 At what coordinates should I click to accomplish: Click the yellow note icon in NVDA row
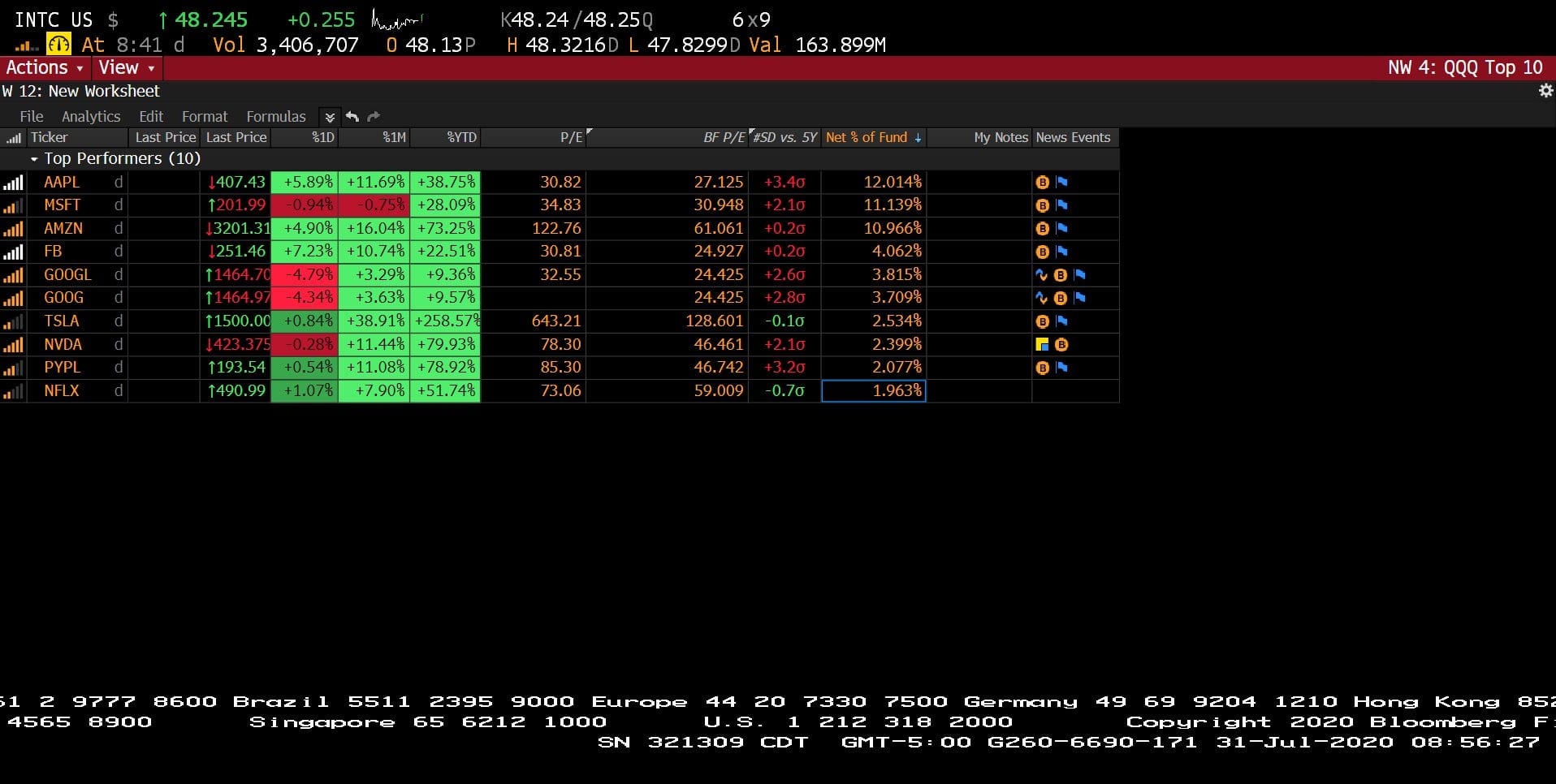(1043, 345)
